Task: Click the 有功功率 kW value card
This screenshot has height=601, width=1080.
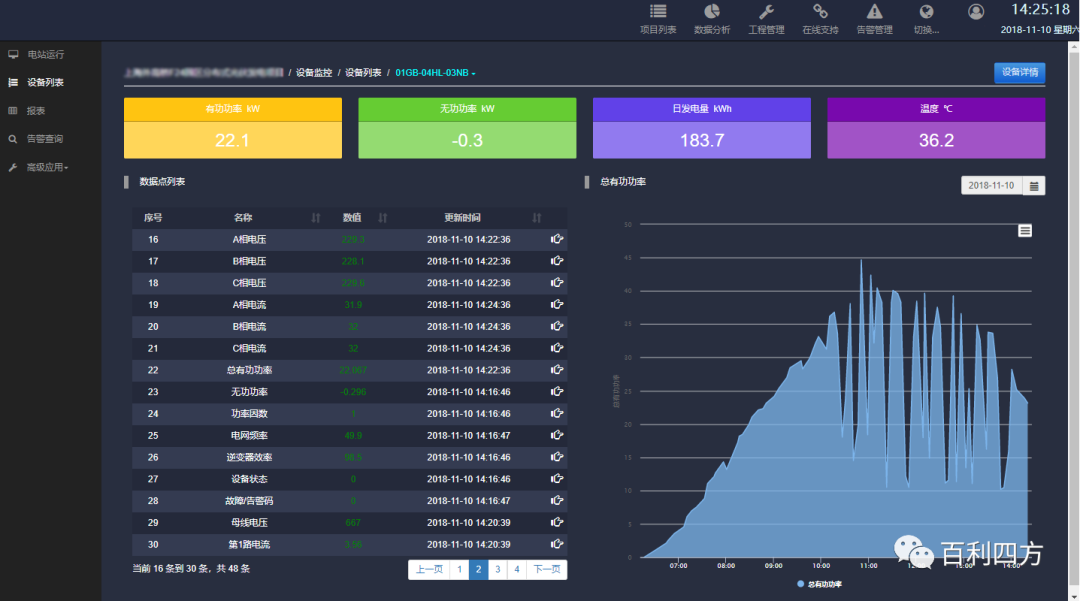Action: pos(233,128)
